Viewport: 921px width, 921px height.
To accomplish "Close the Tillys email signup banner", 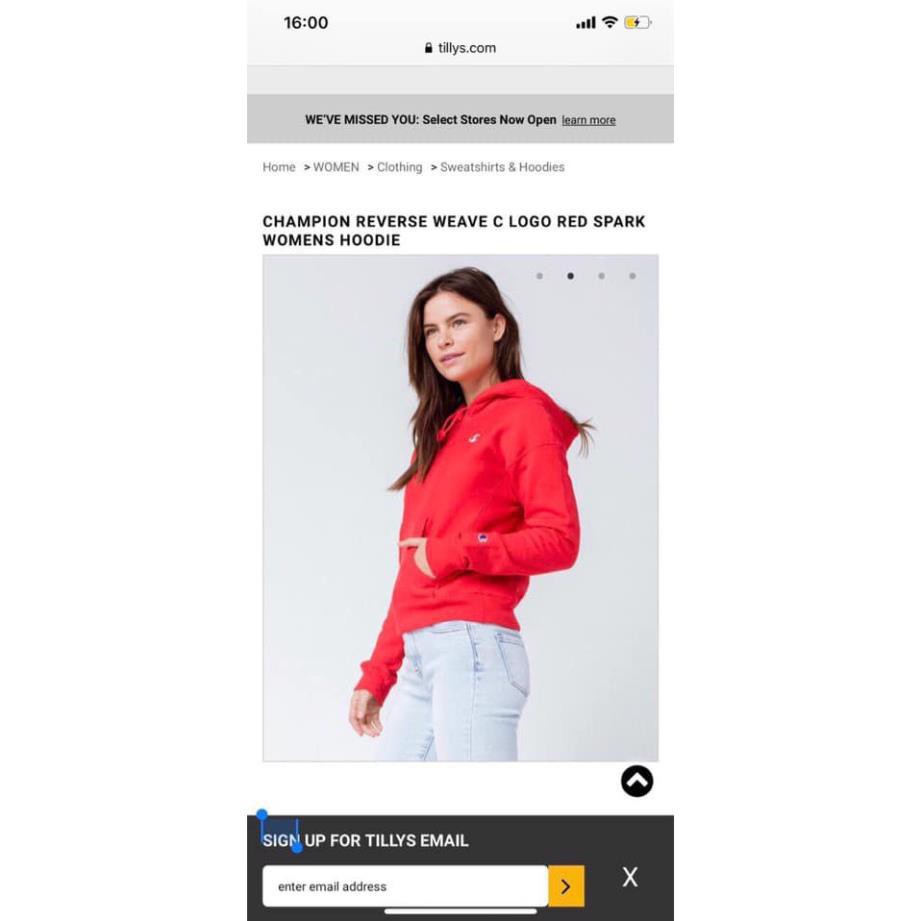I will pyautogui.click(x=630, y=877).
